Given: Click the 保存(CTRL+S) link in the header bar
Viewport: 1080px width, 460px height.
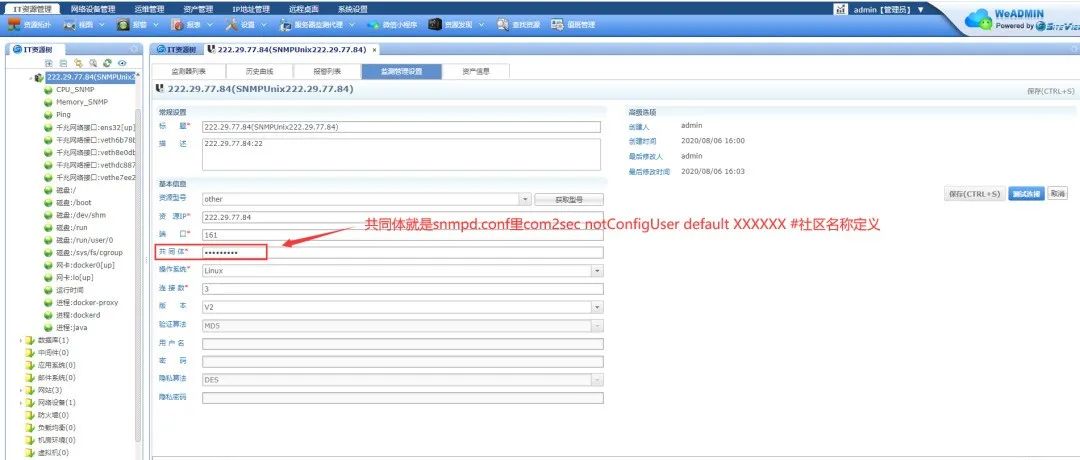Looking at the screenshot, I should tap(1050, 91).
